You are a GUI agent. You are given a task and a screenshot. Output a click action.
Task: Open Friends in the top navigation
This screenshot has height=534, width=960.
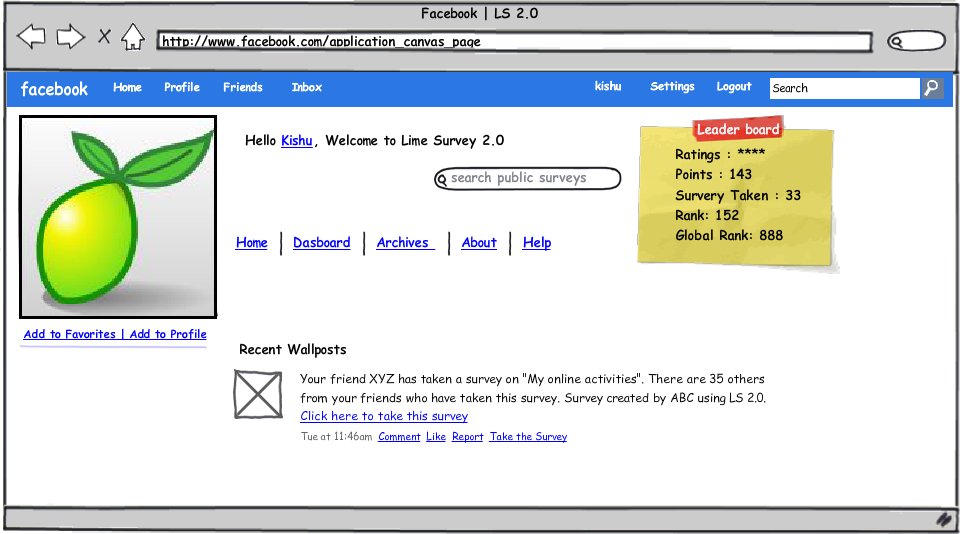click(243, 88)
